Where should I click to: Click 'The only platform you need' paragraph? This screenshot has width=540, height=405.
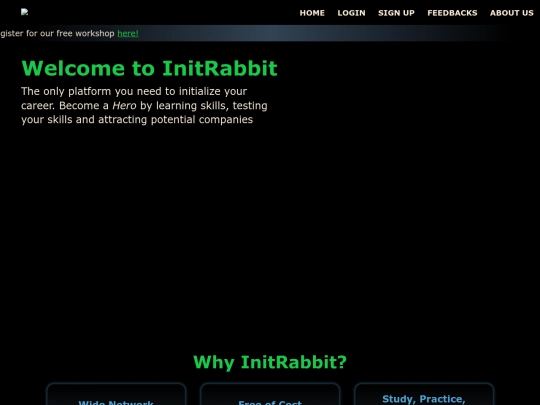[x=144, y=105]
